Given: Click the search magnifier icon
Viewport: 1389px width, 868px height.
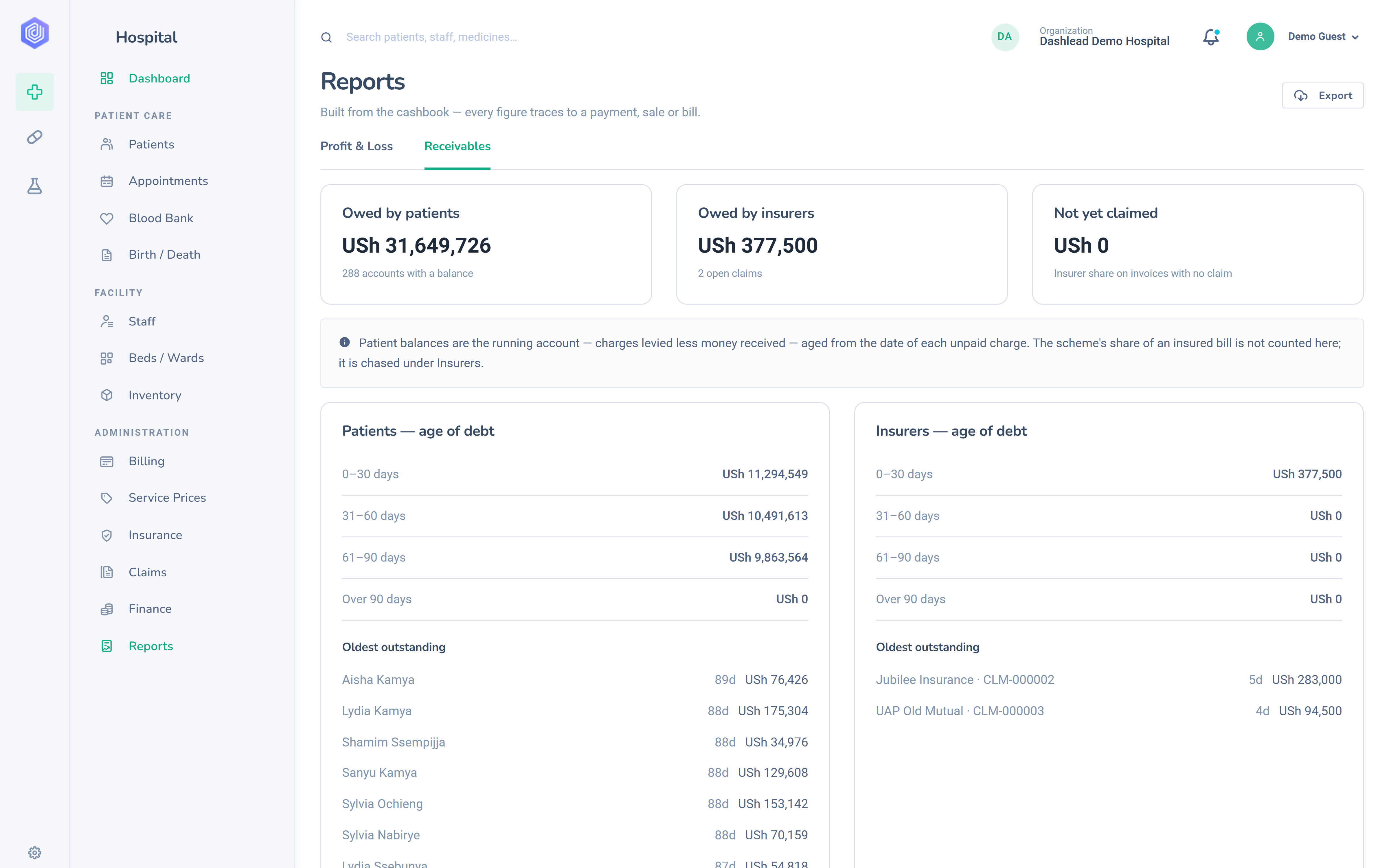Looking at the screenshot, I should click(326, 37).
